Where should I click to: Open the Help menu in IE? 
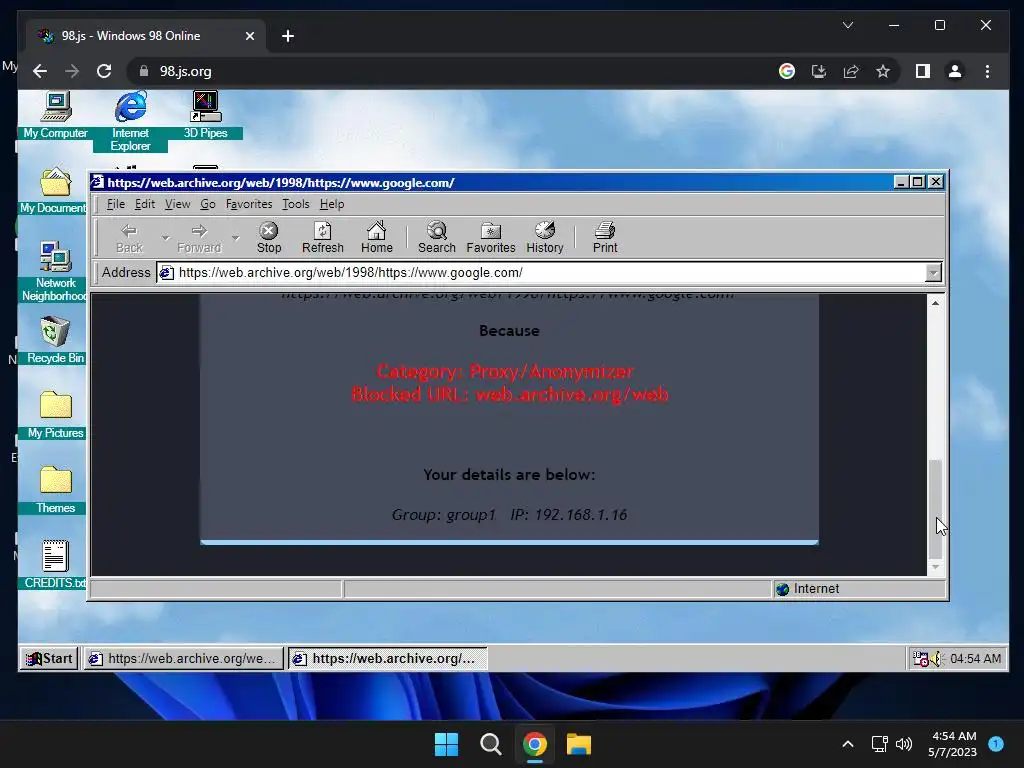pyautogui.click(x=332, y=204)
